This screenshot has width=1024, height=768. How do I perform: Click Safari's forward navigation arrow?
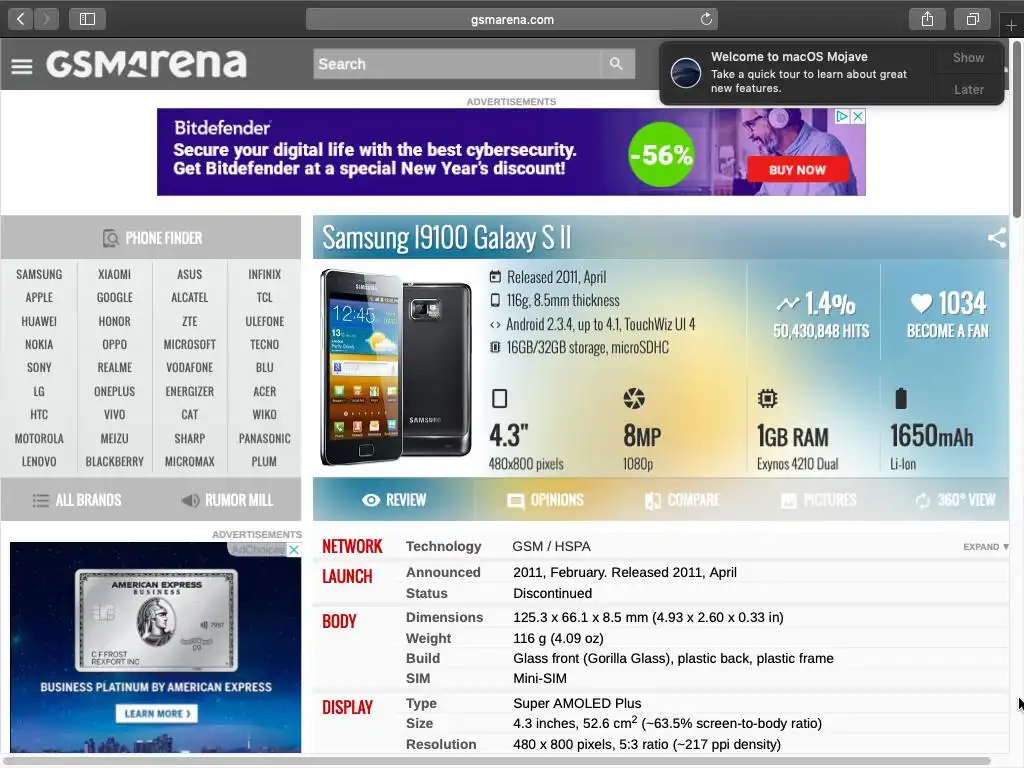pos(46,19)
